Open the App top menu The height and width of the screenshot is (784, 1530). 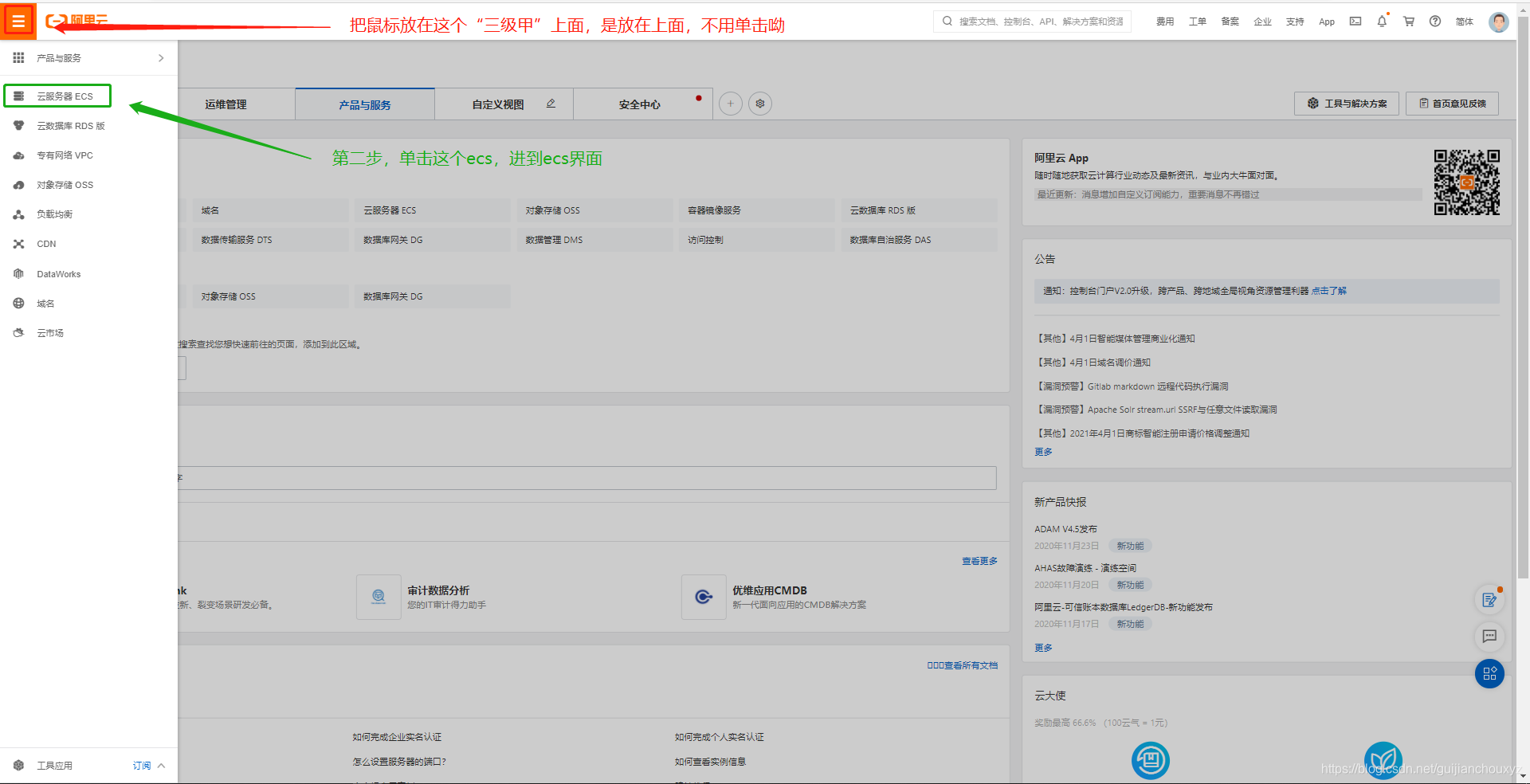click(1327, 22)
